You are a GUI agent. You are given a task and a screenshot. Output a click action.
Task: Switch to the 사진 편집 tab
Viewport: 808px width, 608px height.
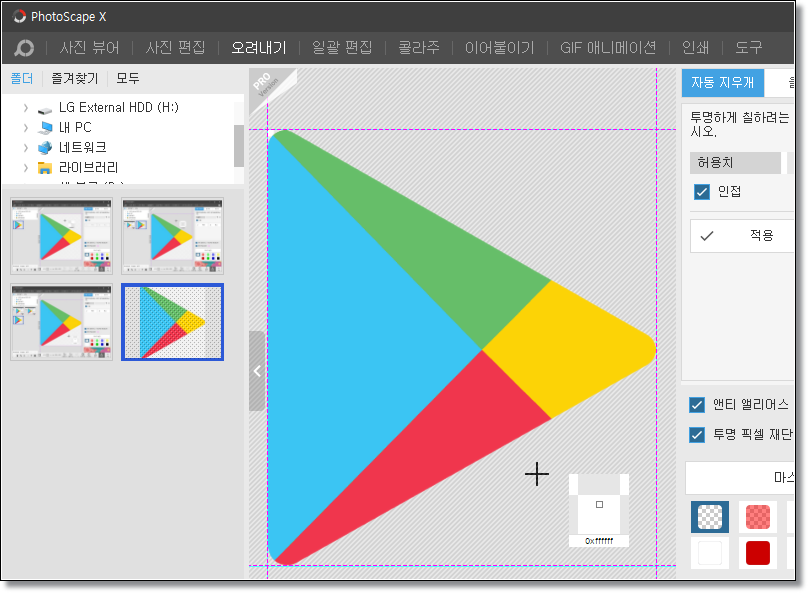[x=175, y=48]
